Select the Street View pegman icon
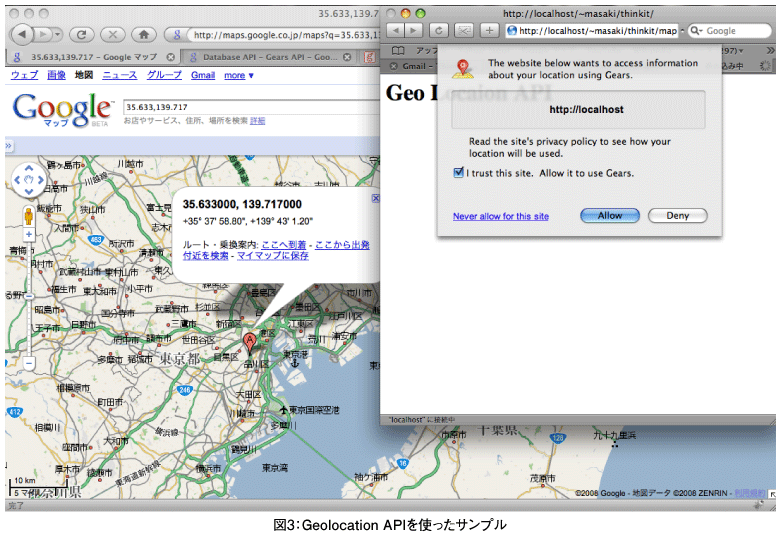This screenshot has height=535, width=780. click(x=29, y=215)
